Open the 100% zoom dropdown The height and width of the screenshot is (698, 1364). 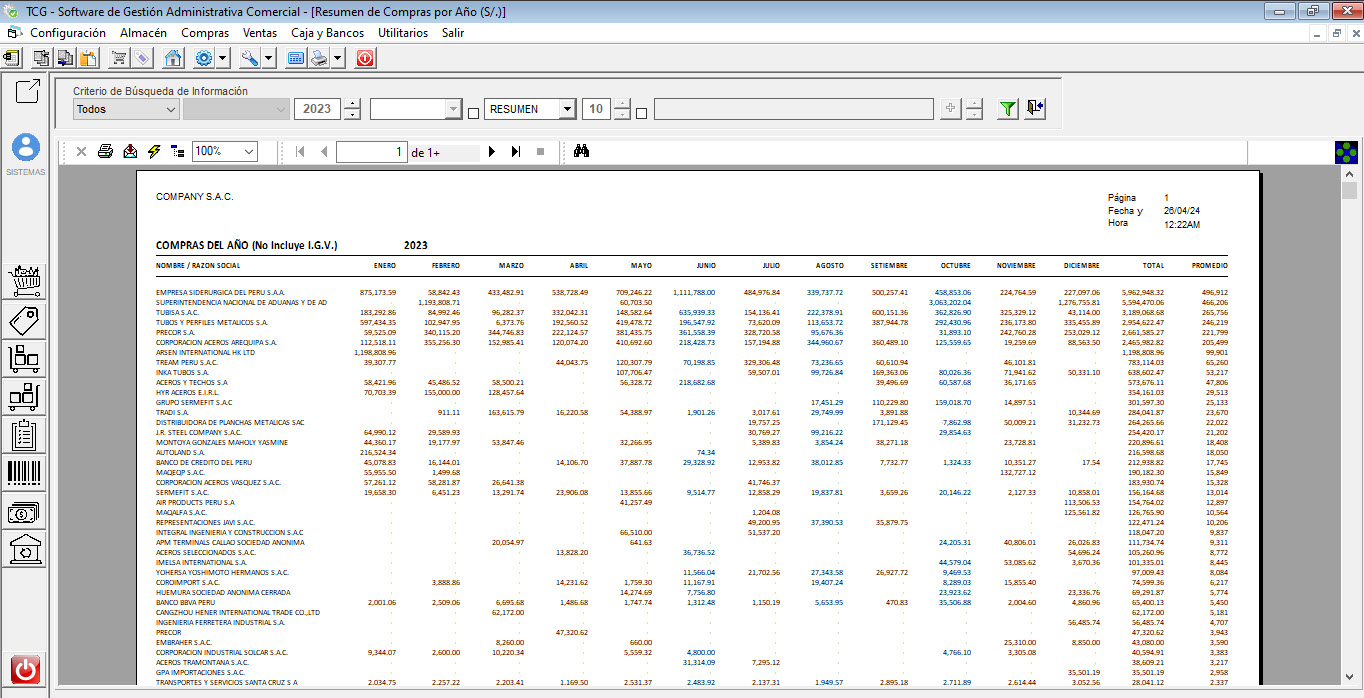(249, 152)
